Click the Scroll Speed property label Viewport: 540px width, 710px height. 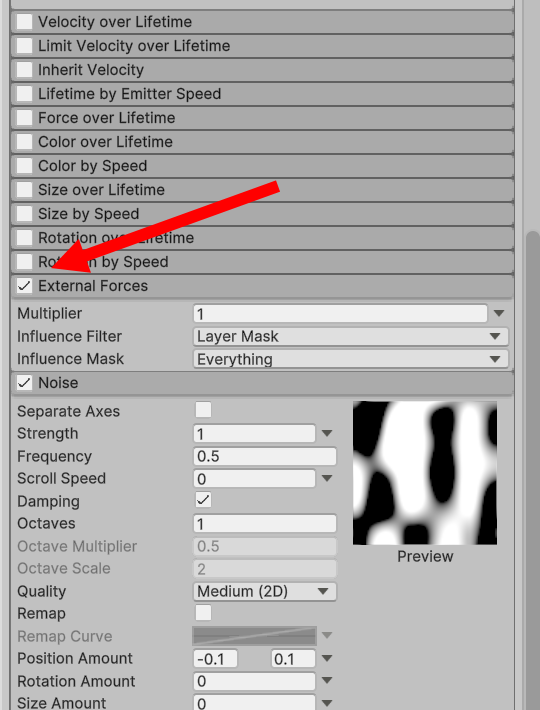[x=61, y=478]
